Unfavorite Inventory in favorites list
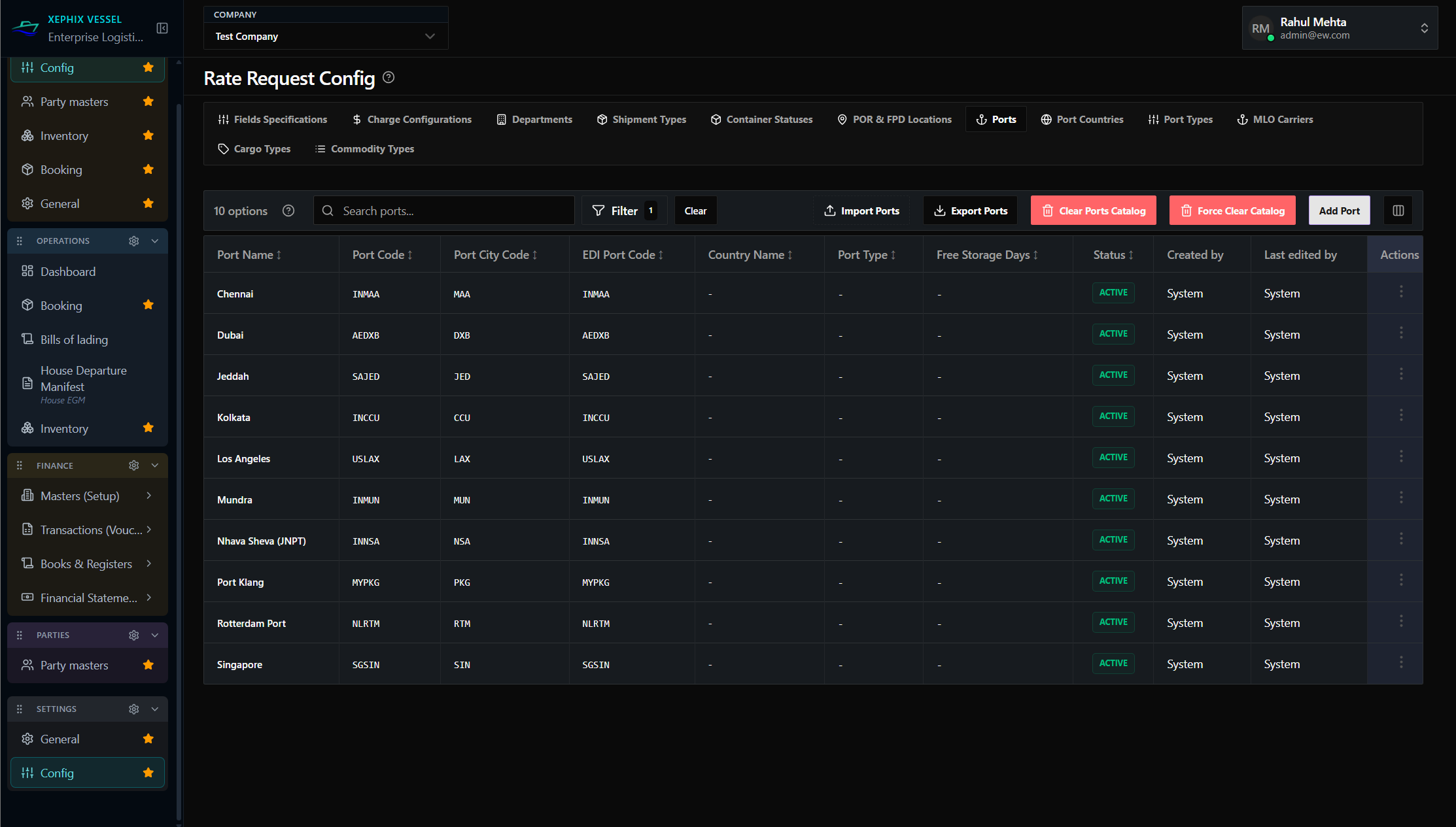 point(148,135)
